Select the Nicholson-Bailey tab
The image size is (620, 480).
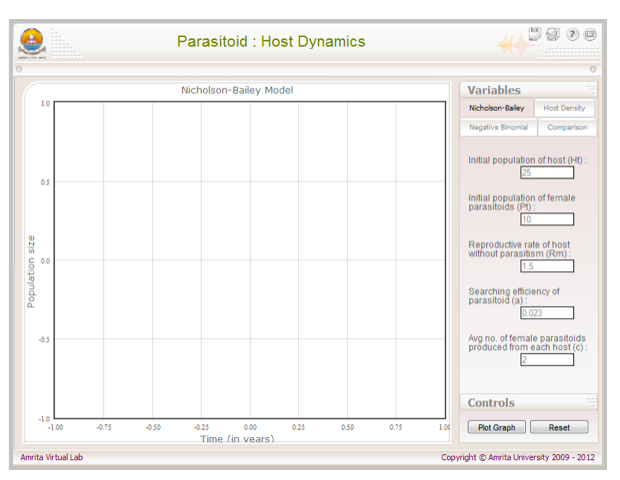[497, 108]
